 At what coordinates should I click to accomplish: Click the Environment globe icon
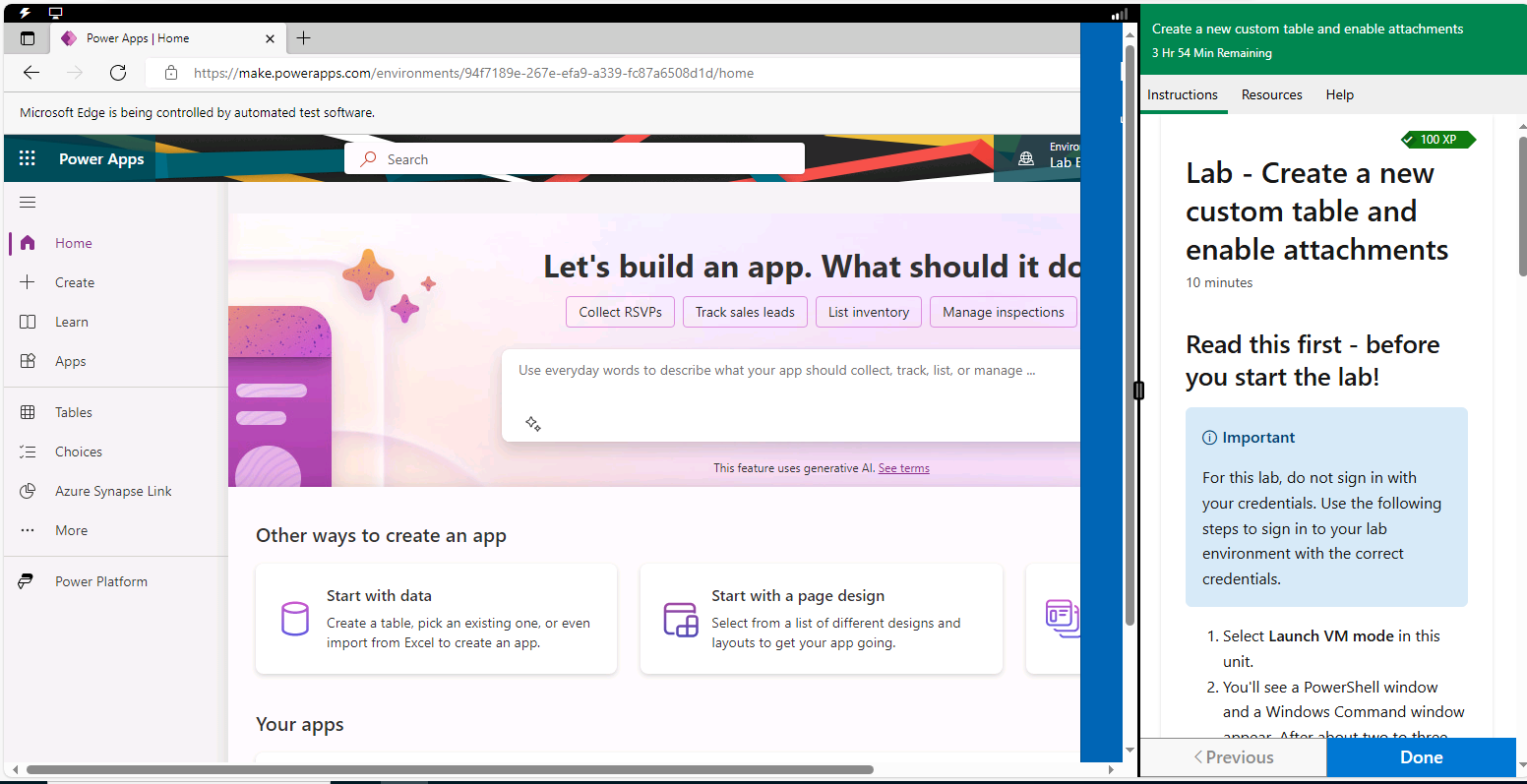[1026, 158]
